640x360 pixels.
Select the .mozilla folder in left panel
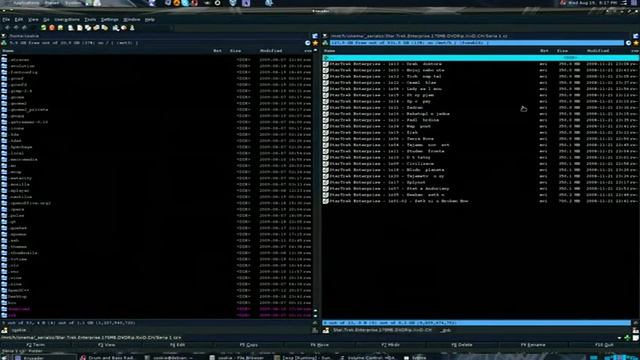[x=156, y=184]
